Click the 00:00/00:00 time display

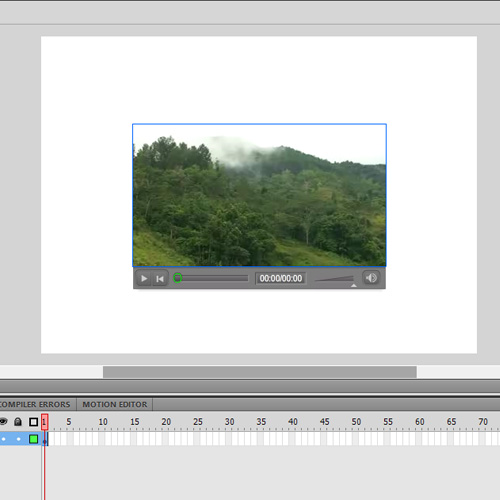click(281, 278)
